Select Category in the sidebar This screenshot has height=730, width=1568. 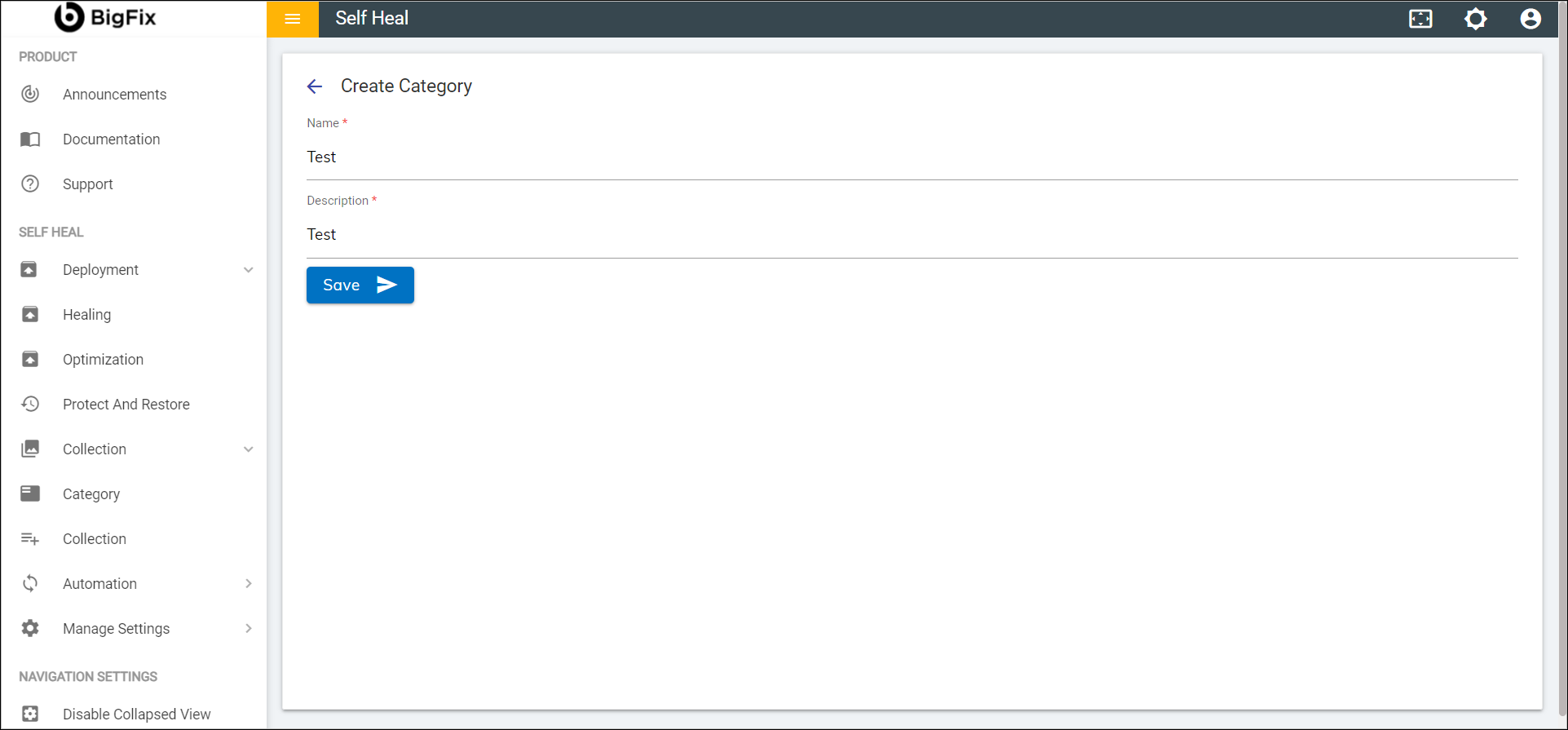coord(91,494)
